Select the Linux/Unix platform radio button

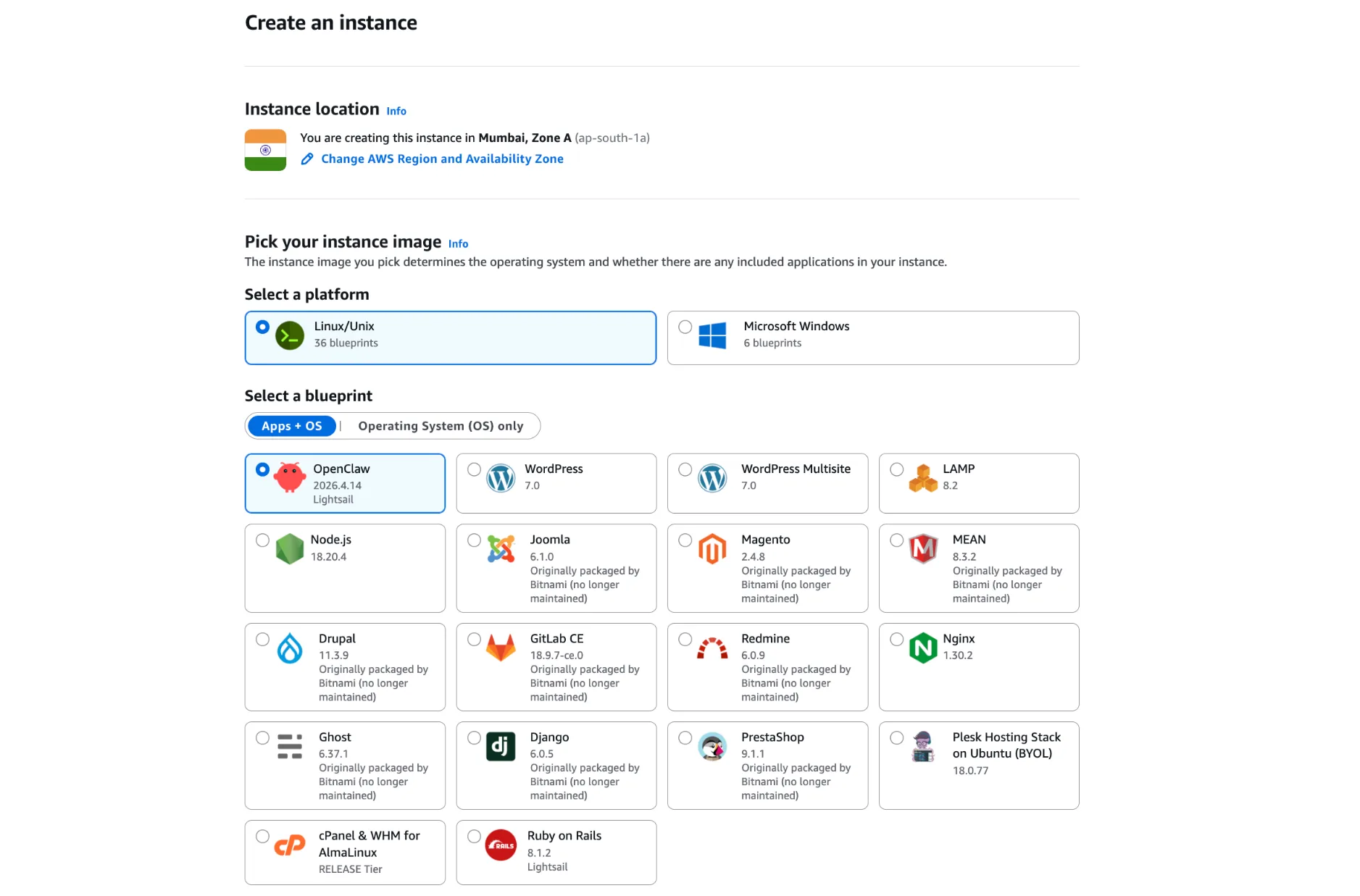point(262,327)
